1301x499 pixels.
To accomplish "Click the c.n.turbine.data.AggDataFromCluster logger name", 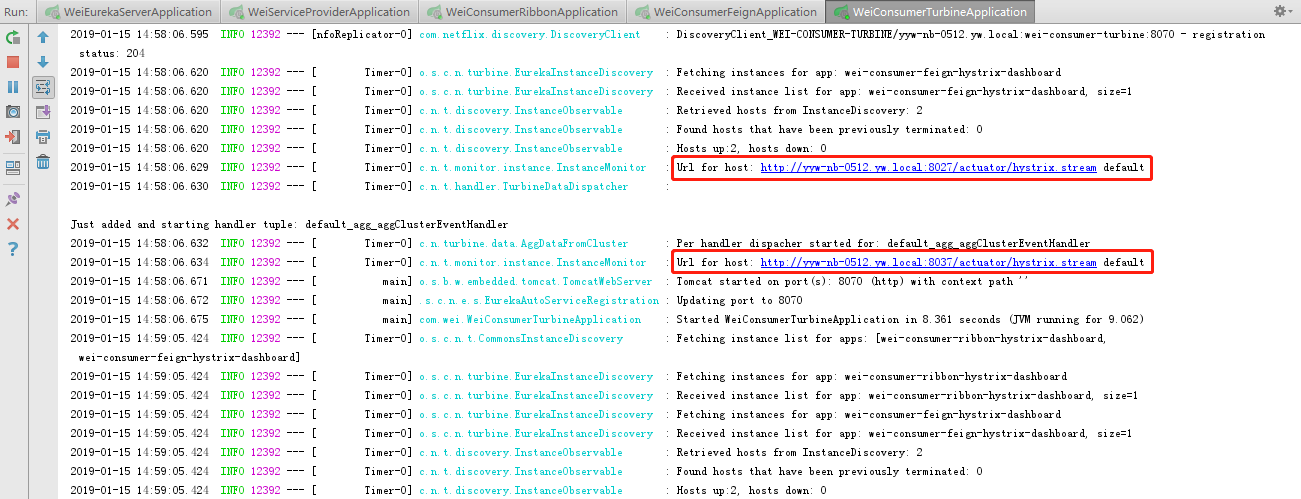I will (524, 244).
